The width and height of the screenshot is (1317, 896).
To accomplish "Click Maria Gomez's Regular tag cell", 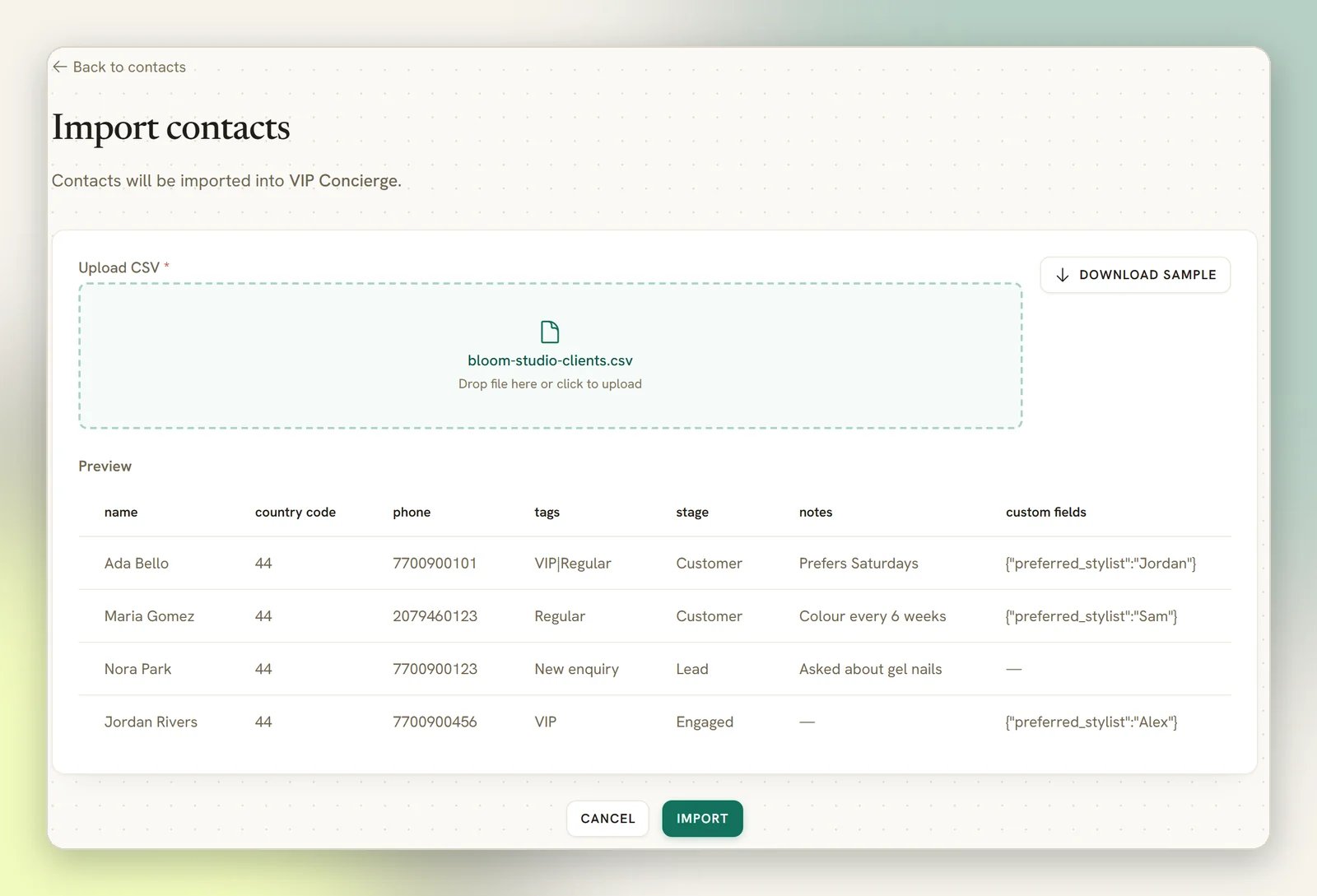I will pyautogui.click(x=560, y=616).
